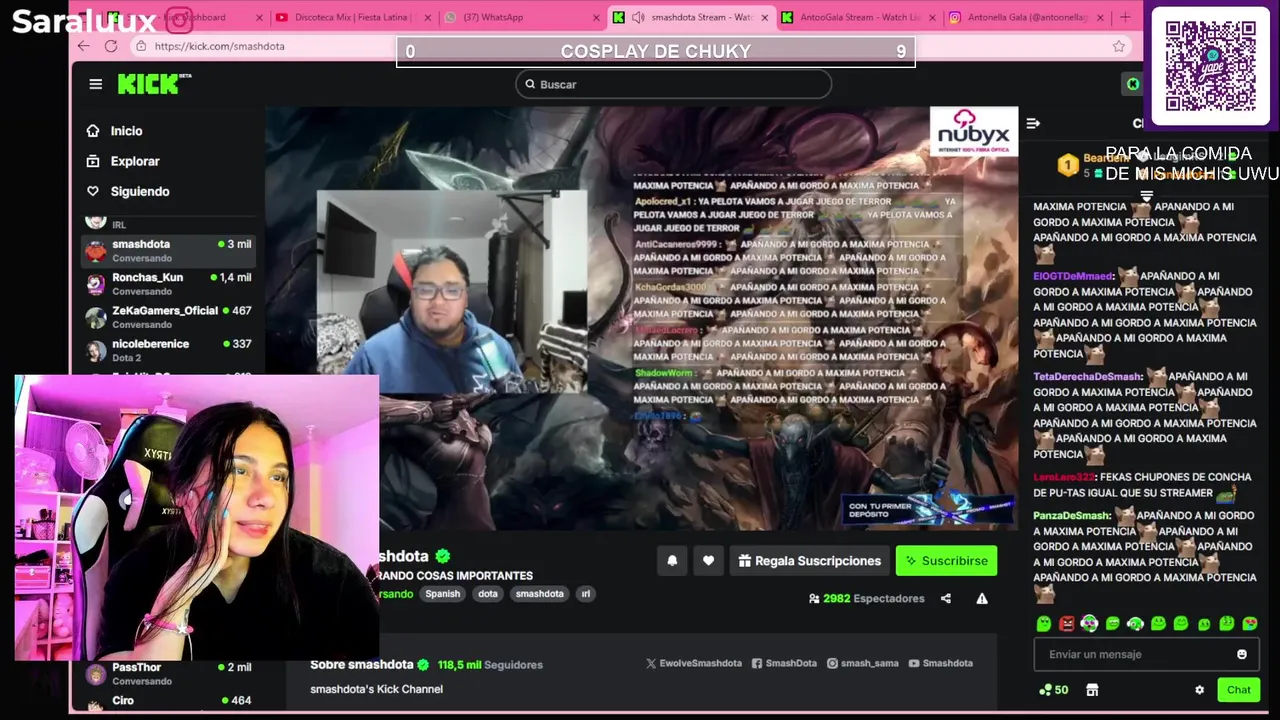This screenshot has width=1280, height=720.
Task: Open Smashdota YouTube link
Action: pos(940,663)
